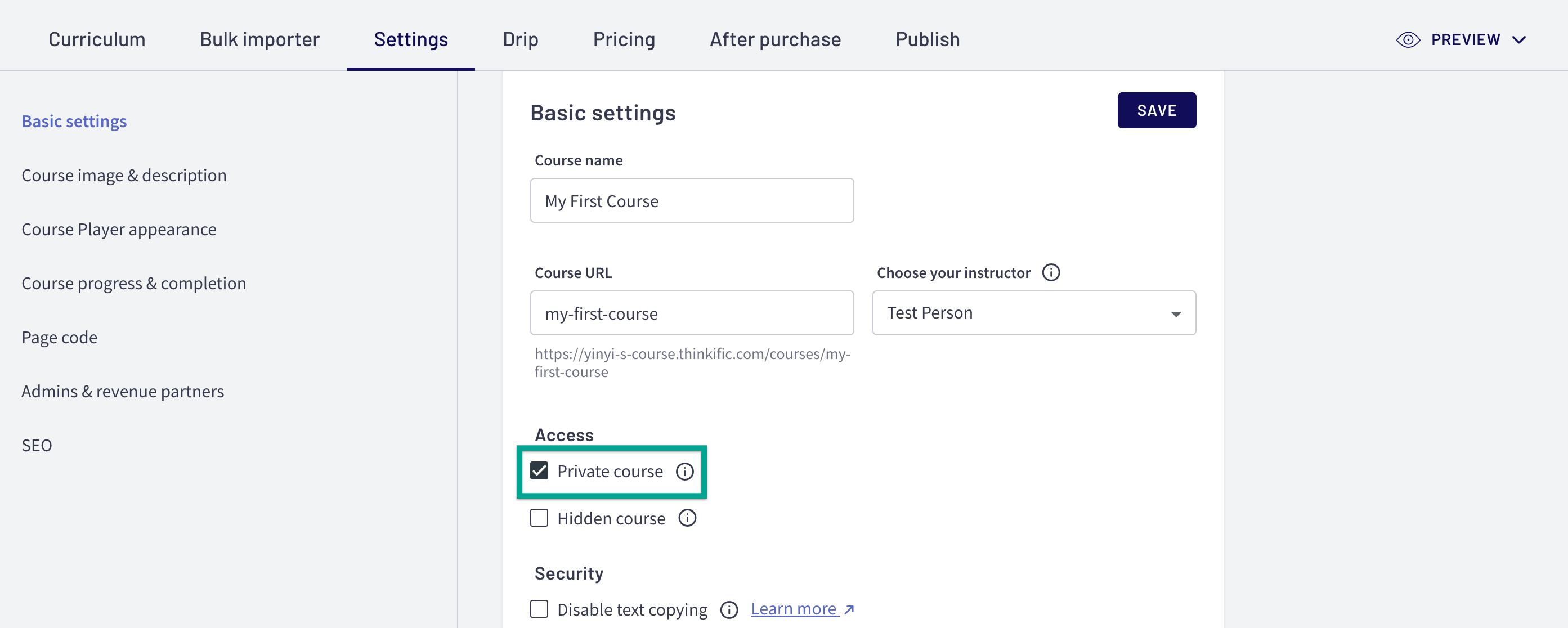Image resolution: width=1568 pixels, height=628 pixels.
Task: Open Course image & description settings
Action: [x=124, y=175]
